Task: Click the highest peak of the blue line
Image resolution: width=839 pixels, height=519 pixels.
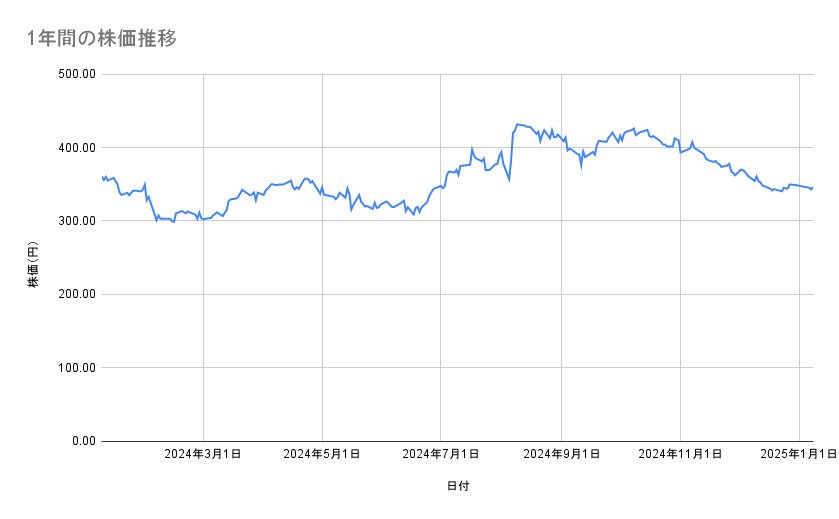Action: tap(517, 124)
